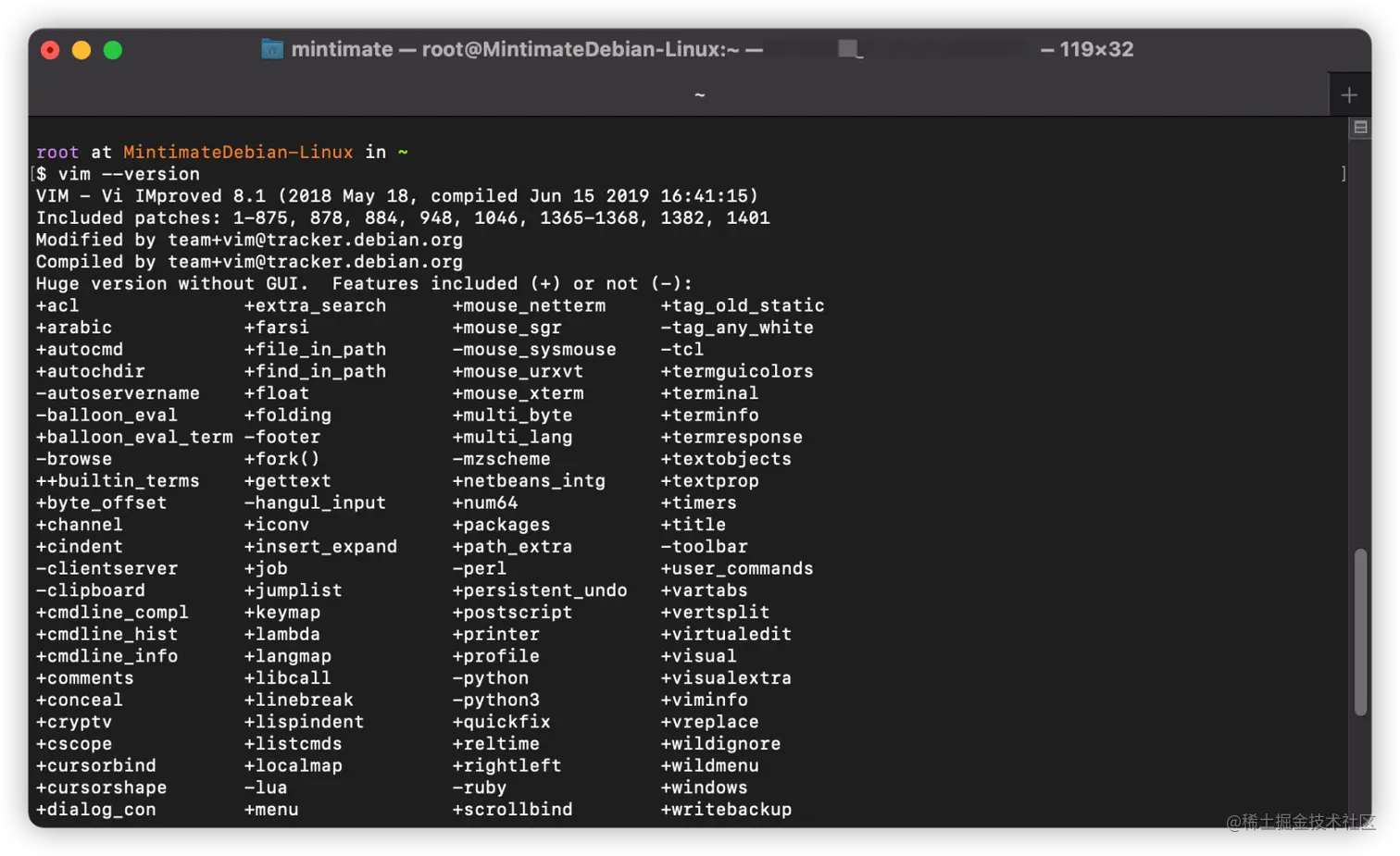This screenshot has height=856, width=1400.
Task: Click the '-clientserver' feature entry
Action: pyautogui.click(x=106, y=568)
